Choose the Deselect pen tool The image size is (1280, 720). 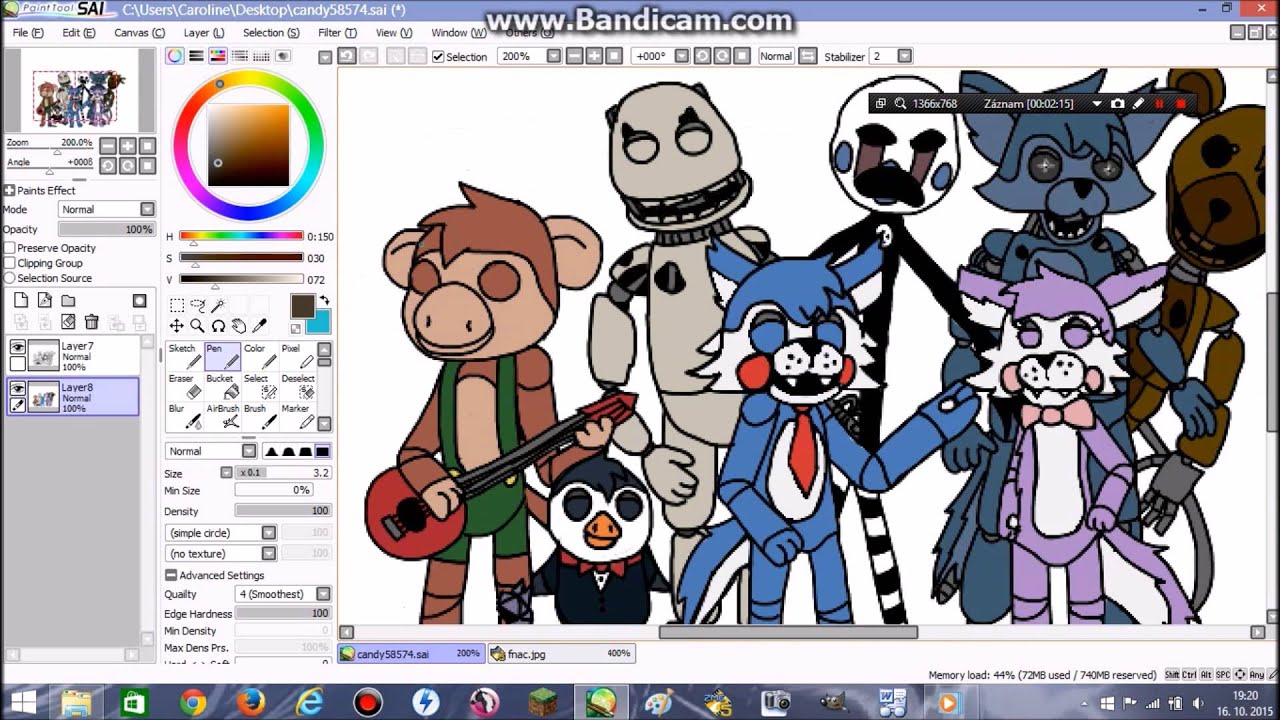pos(297,386)
